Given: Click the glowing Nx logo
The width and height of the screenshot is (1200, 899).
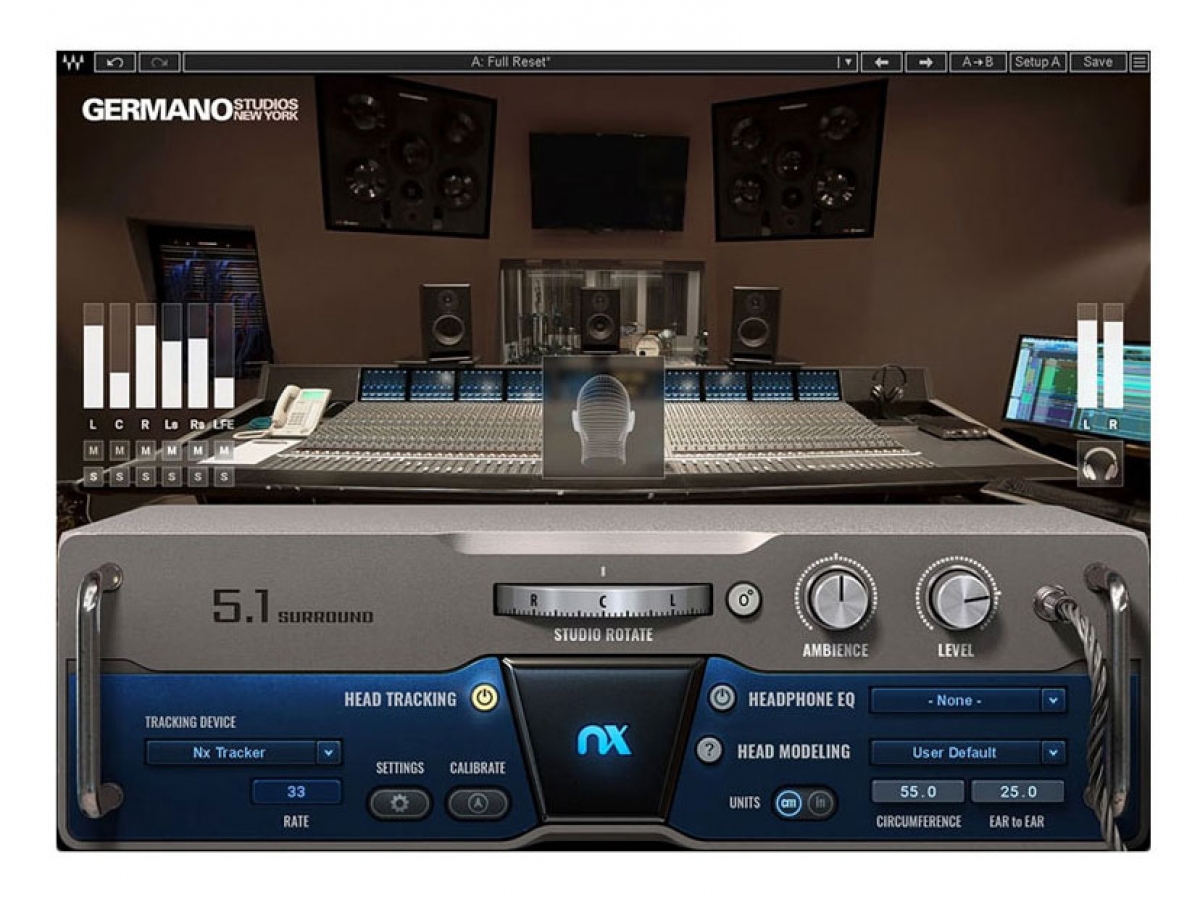Looking at the screenshot, I should click(x=604, y=740).
